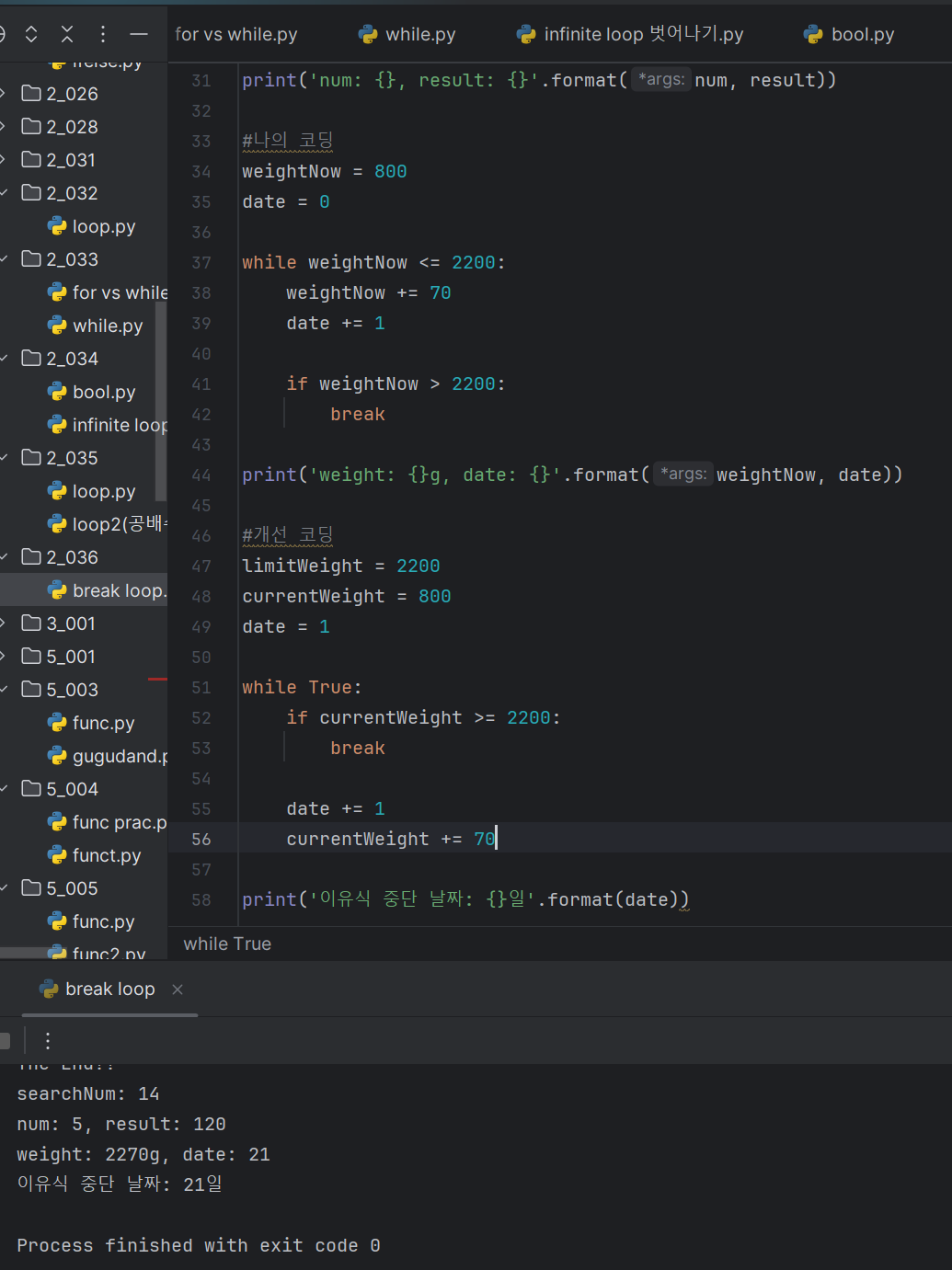952x1270 pixels.
Task: Click the break statement on line 42
Action: 358,414
